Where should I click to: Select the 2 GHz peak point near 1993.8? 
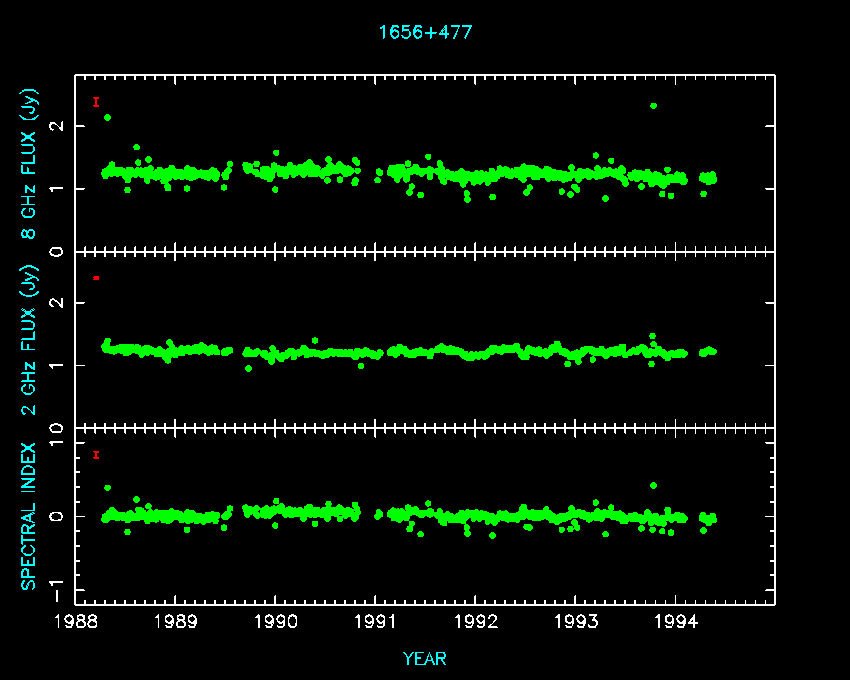(x=652, y=337)
